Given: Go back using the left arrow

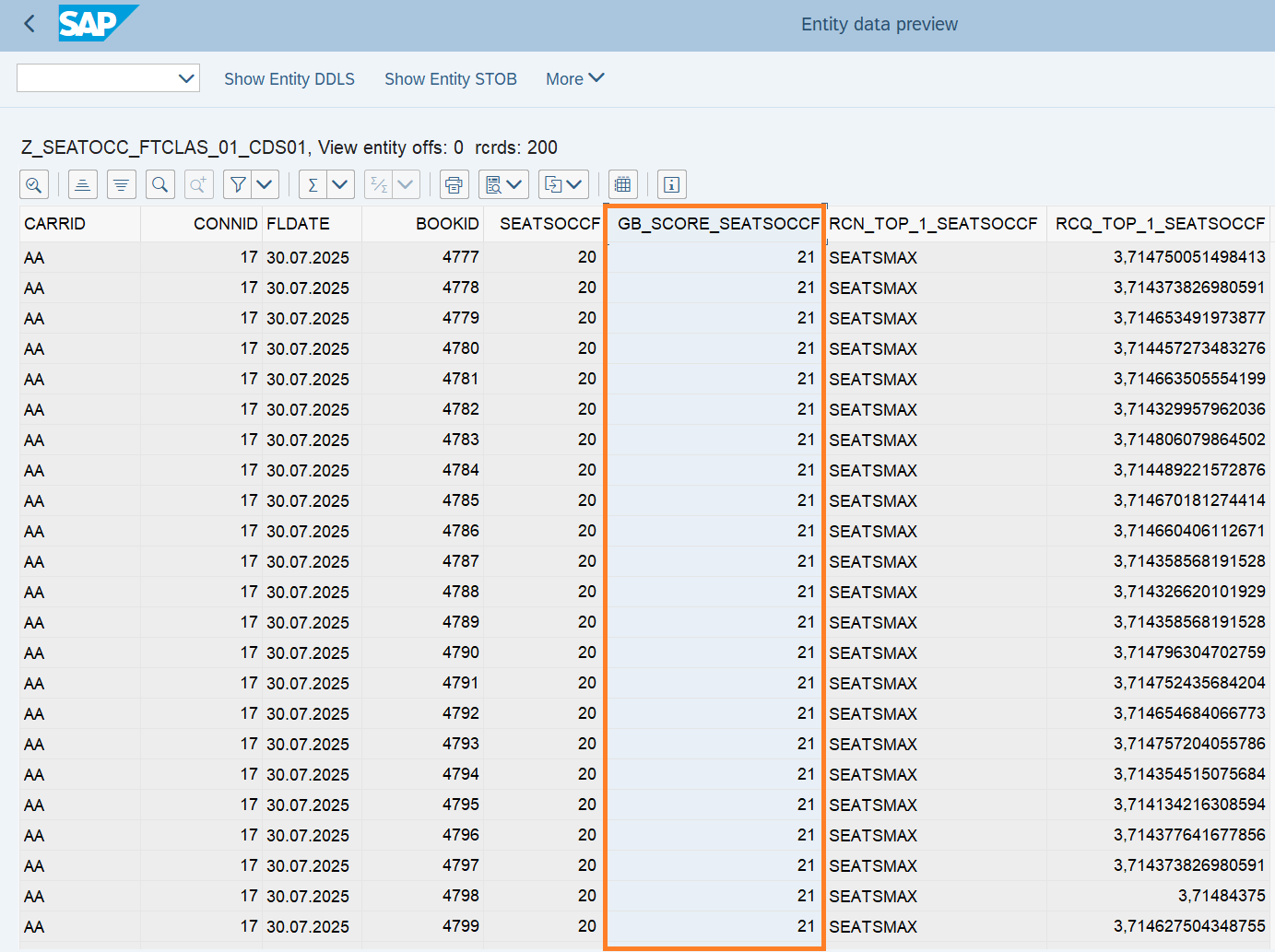Looking at the screenshot, I should pyautogui.click(x=30, y=24).
